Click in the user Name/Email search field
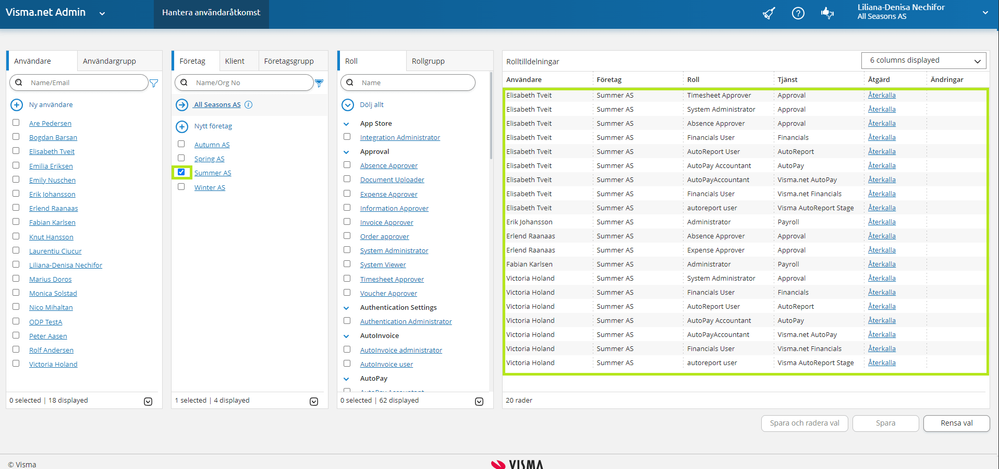999x469 pixels. [78, 83]
